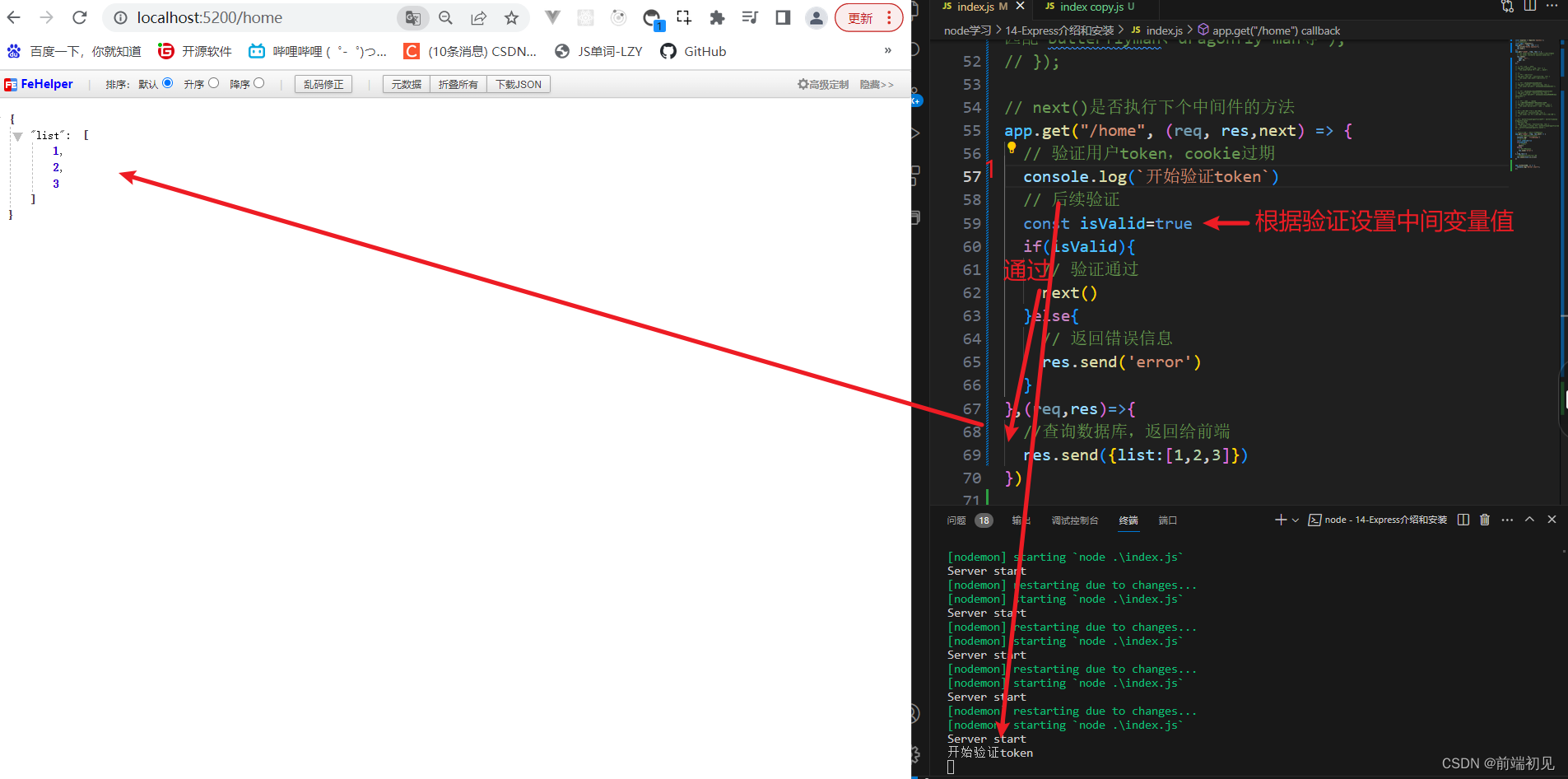
Task: Click the 折叠所有 button
Action: [x=458, y=84]
